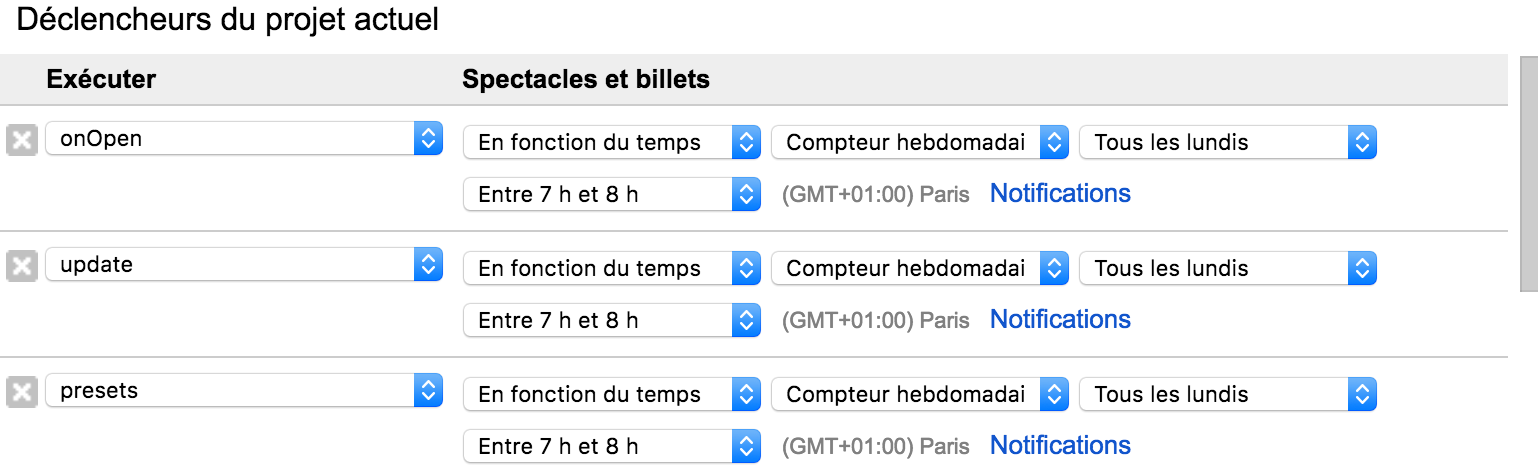This screenshot has height=476, width=1540.
Task: Open first row's 'En fonction du temps' dropdown
Action: coord(612,142)
